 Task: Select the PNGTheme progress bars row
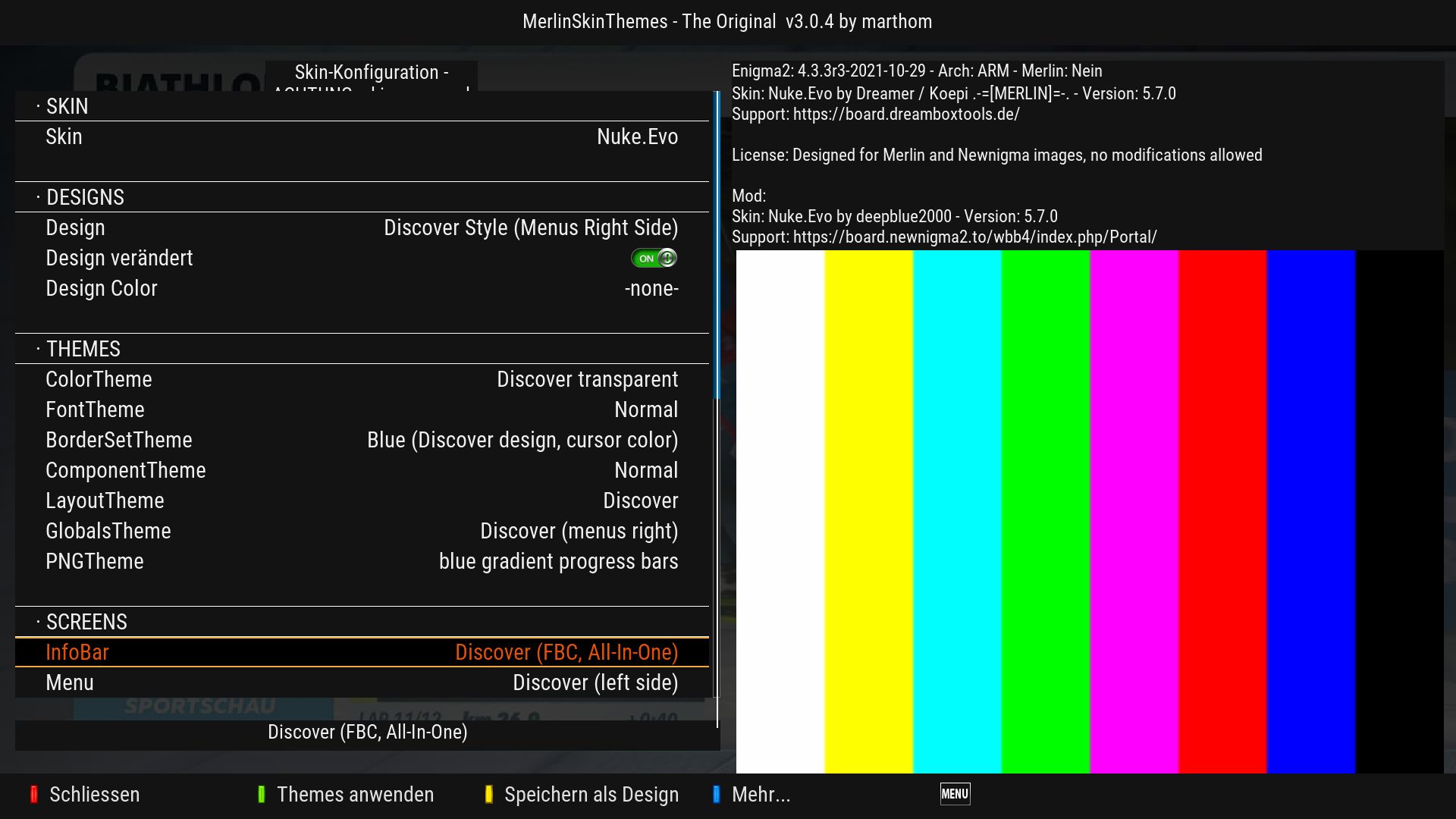(362, 561)
